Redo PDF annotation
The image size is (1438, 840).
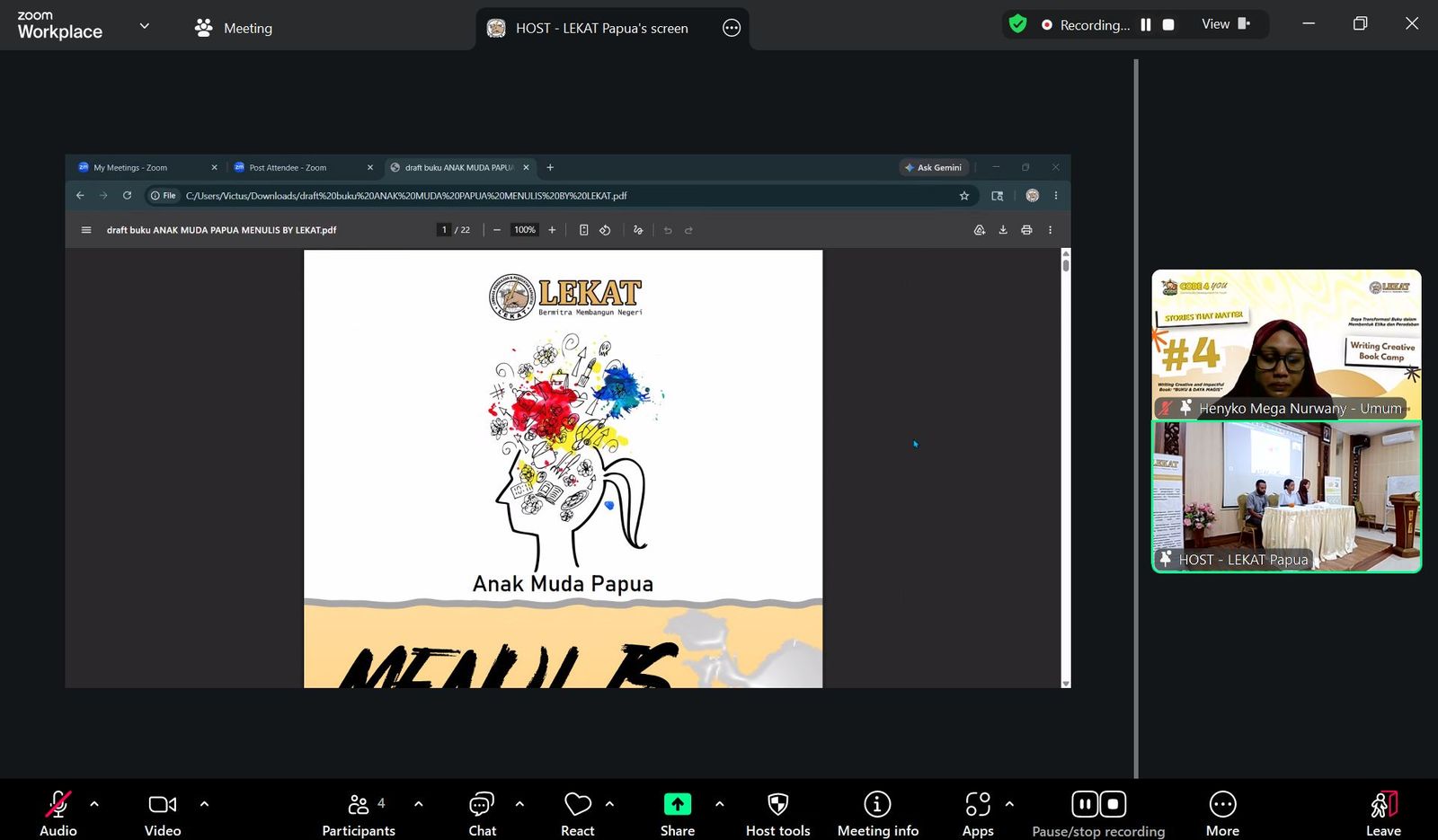click(688, 230)
